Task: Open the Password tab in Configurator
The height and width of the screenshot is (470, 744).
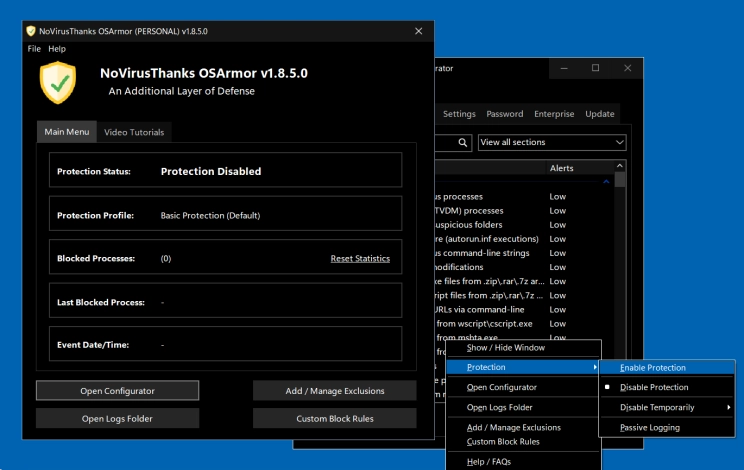Action: point(505,114)
